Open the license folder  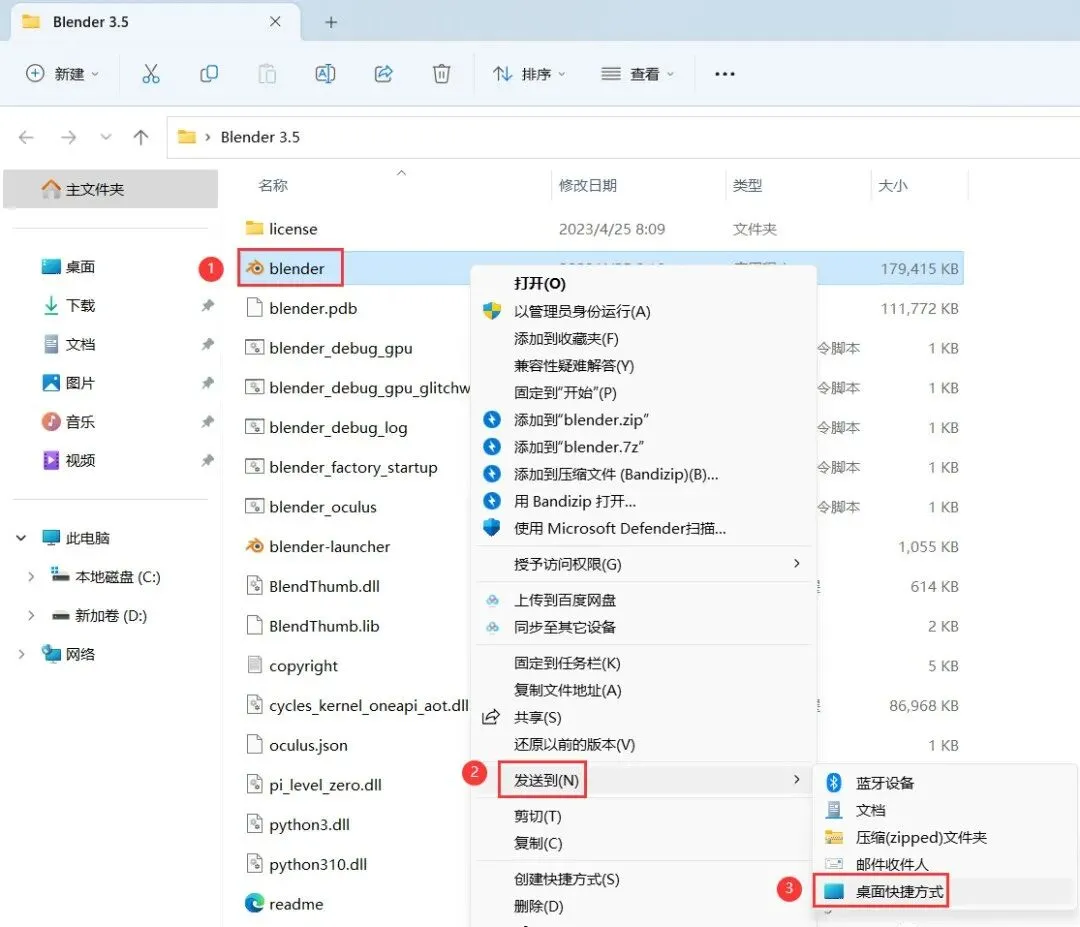pos(282,229)
